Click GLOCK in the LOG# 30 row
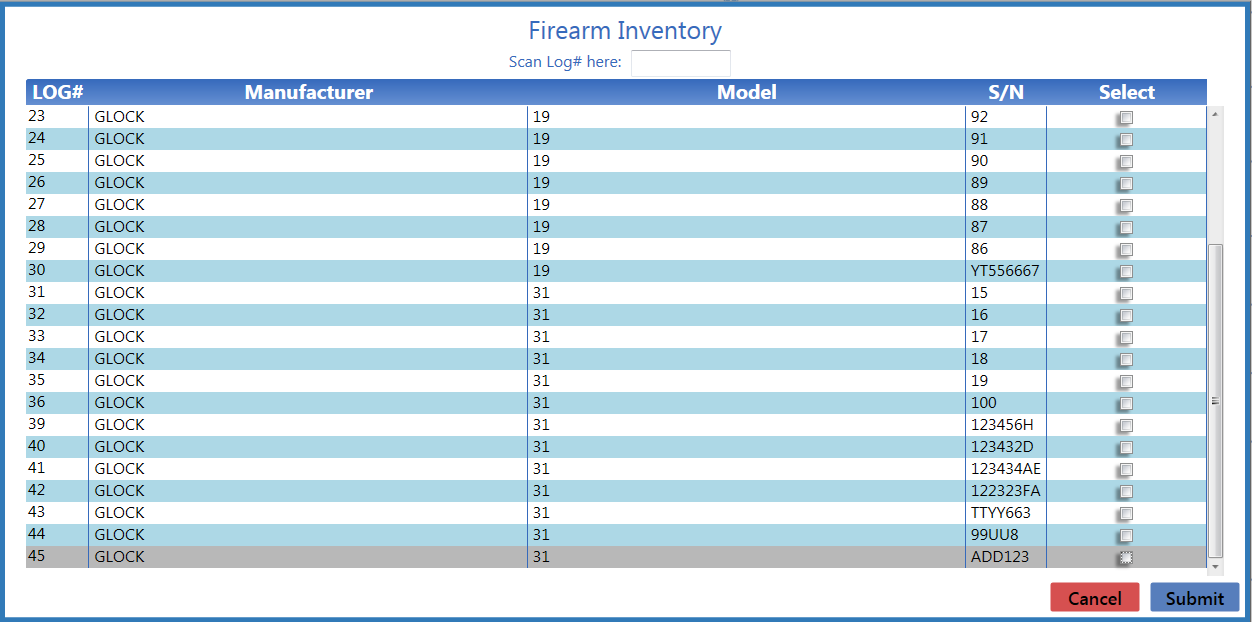 (119, 271)
